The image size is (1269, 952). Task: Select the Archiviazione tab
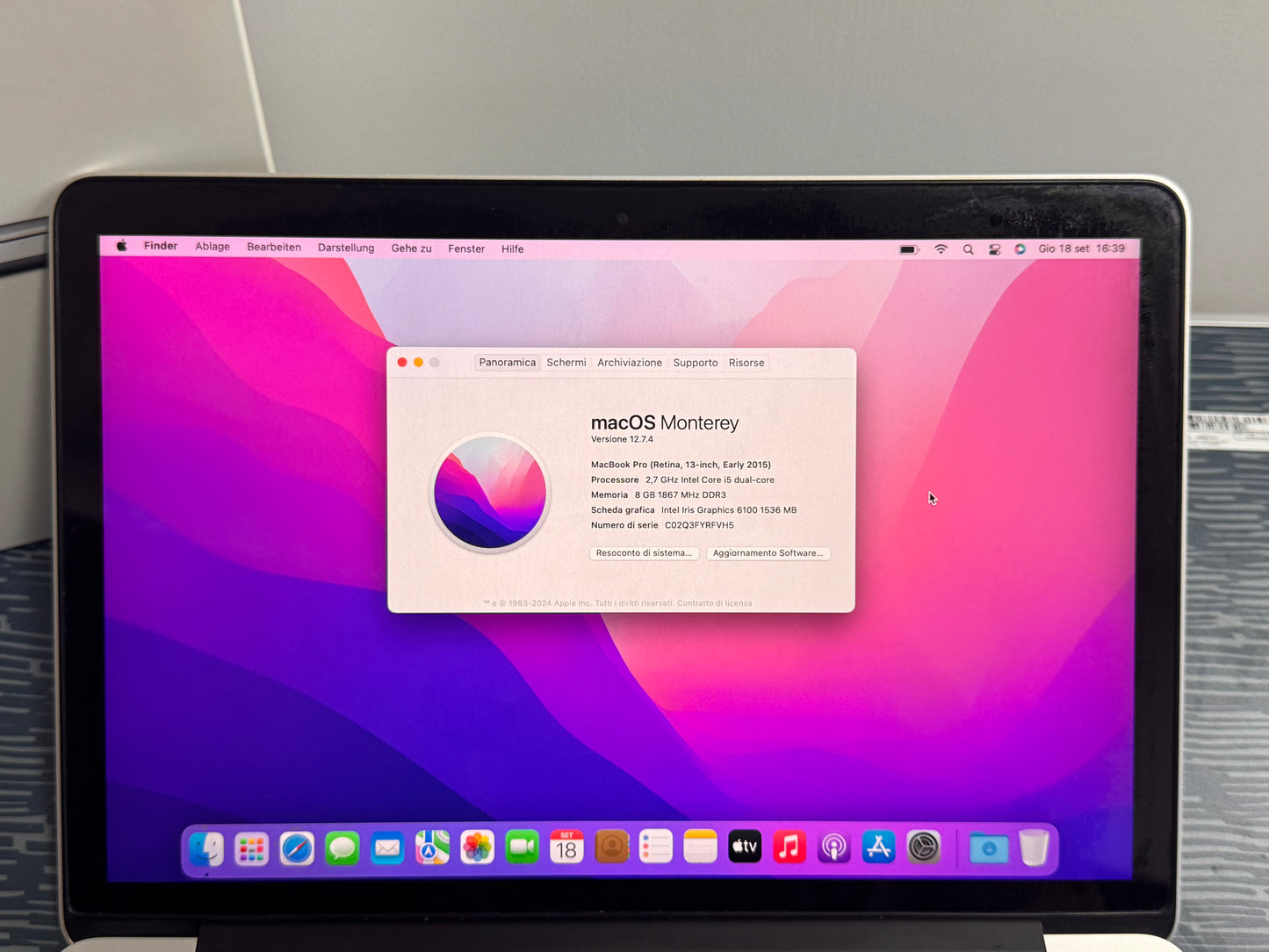tap(630, 363)
